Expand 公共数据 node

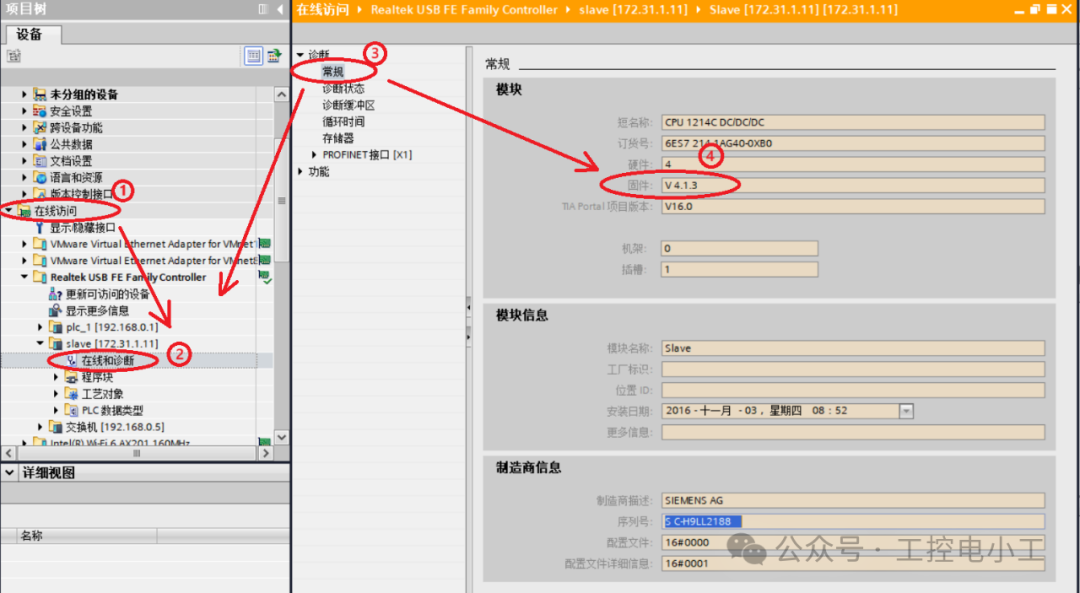pyautogui.click(x=24, y=144)
